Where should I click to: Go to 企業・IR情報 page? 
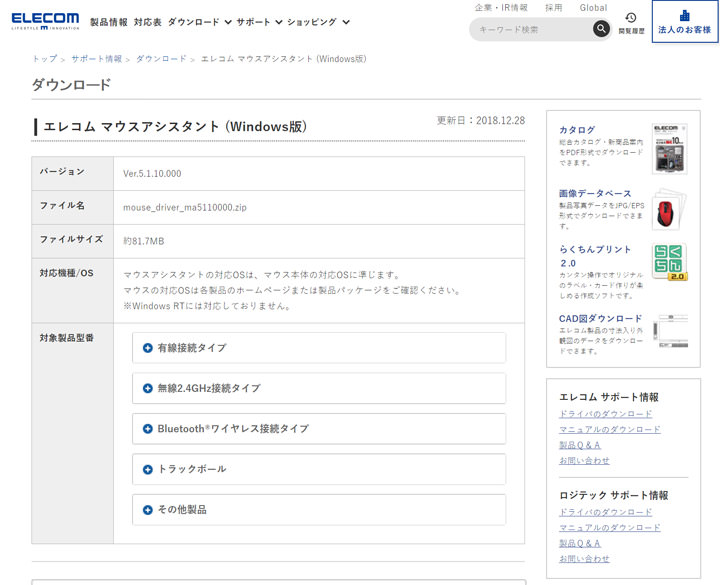point(501,7)
